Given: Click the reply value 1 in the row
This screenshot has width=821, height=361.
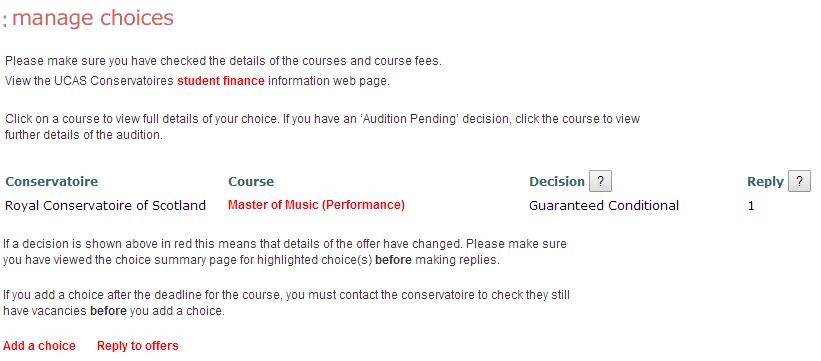Looking at the screenshot, I should point(751,206).
